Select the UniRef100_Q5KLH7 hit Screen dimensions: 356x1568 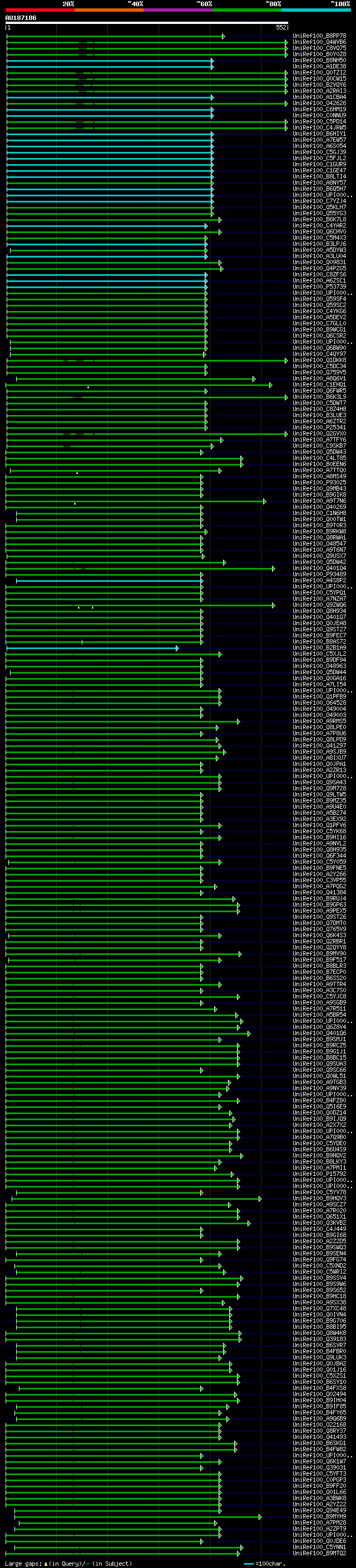click(319, 207)
